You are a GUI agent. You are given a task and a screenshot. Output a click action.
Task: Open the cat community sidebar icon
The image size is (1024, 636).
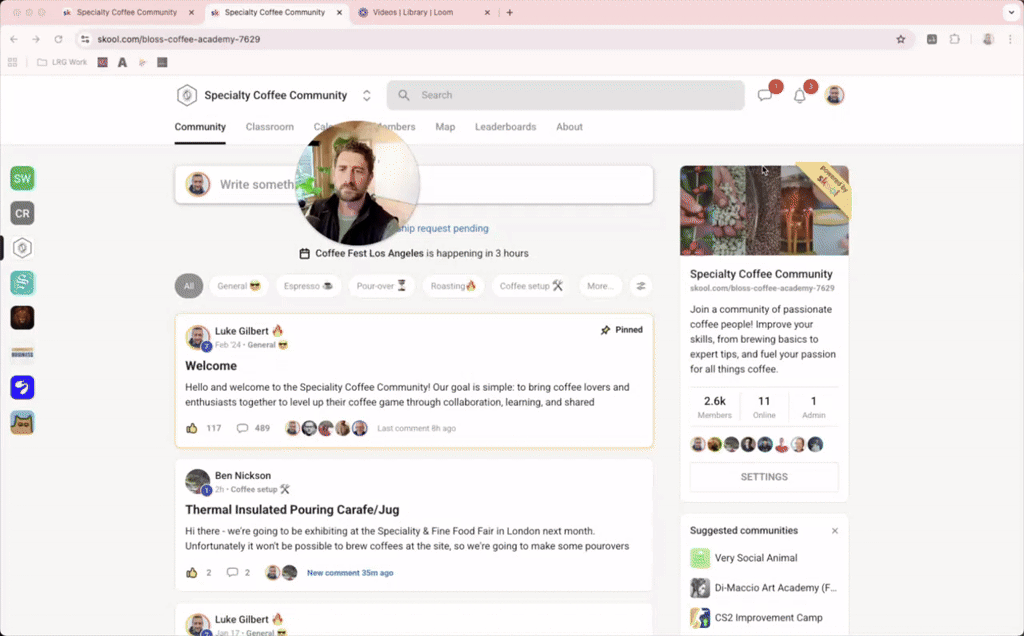click(22, 422)
